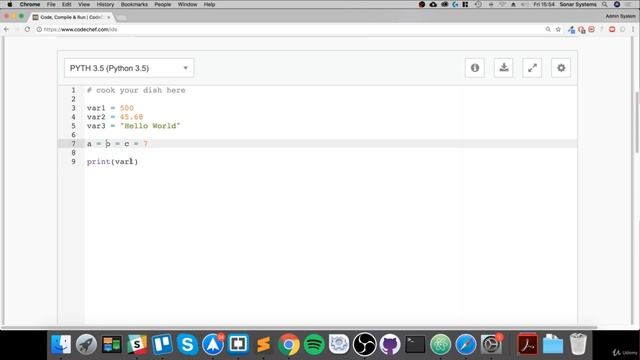The height and width of the screenshot is (360, 640).
Task: Open the IDE info icon
Action: click(x=475, y=68)
